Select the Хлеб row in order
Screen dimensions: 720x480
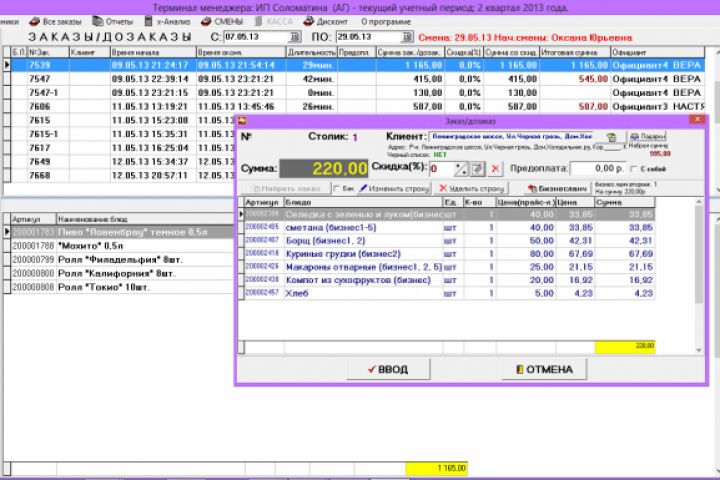448,293
